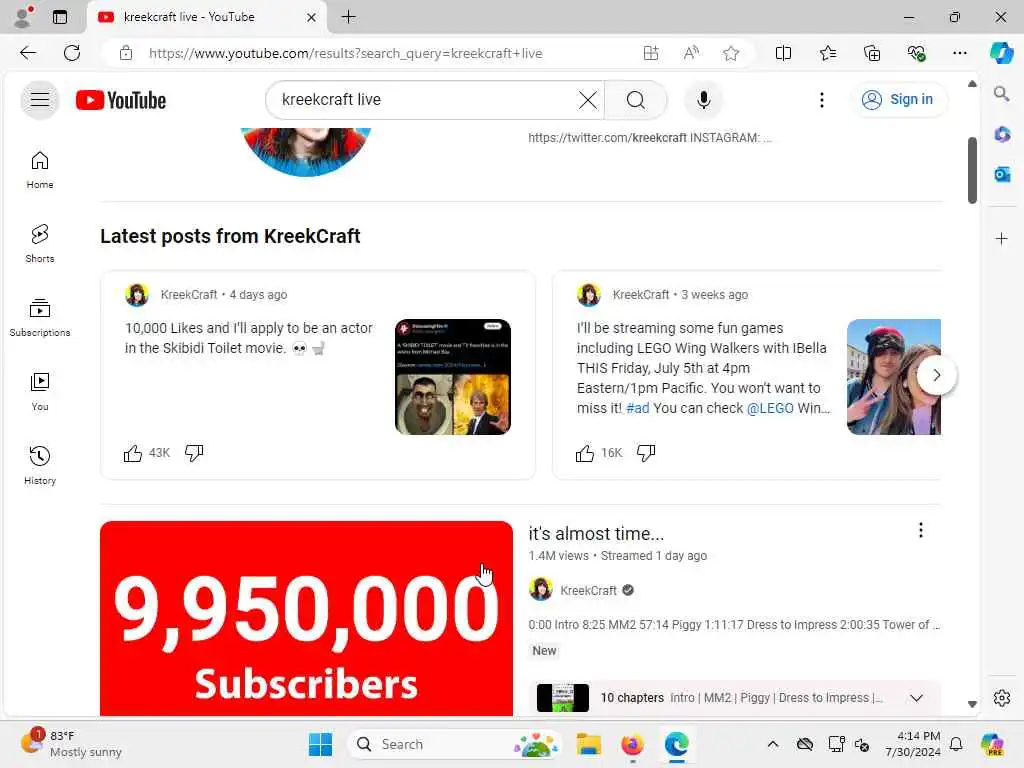Open the video's three-dot action menu

tap(921, 530)
